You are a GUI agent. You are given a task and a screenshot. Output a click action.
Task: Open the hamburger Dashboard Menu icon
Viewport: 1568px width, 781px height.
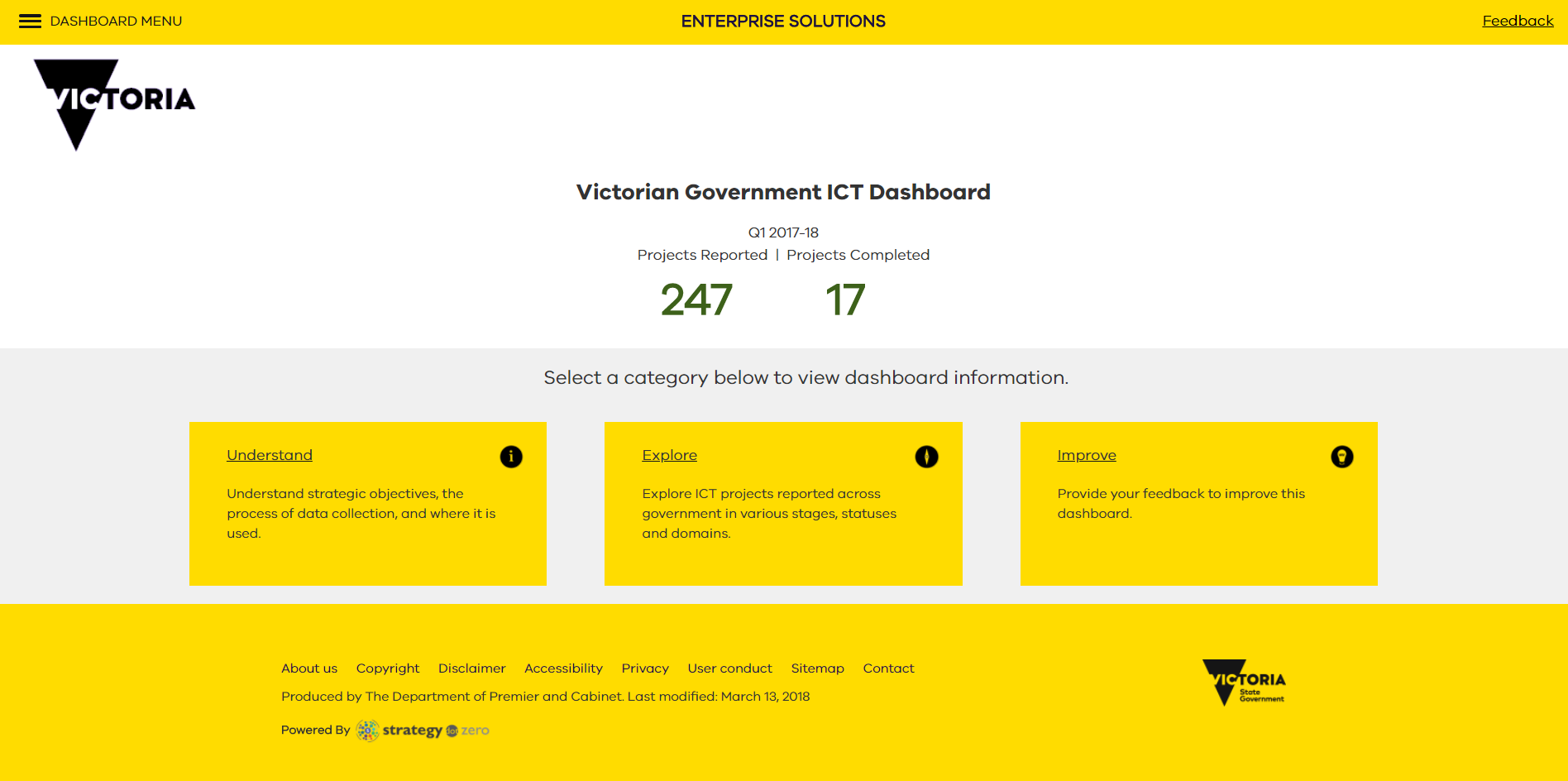coord(30,21)
